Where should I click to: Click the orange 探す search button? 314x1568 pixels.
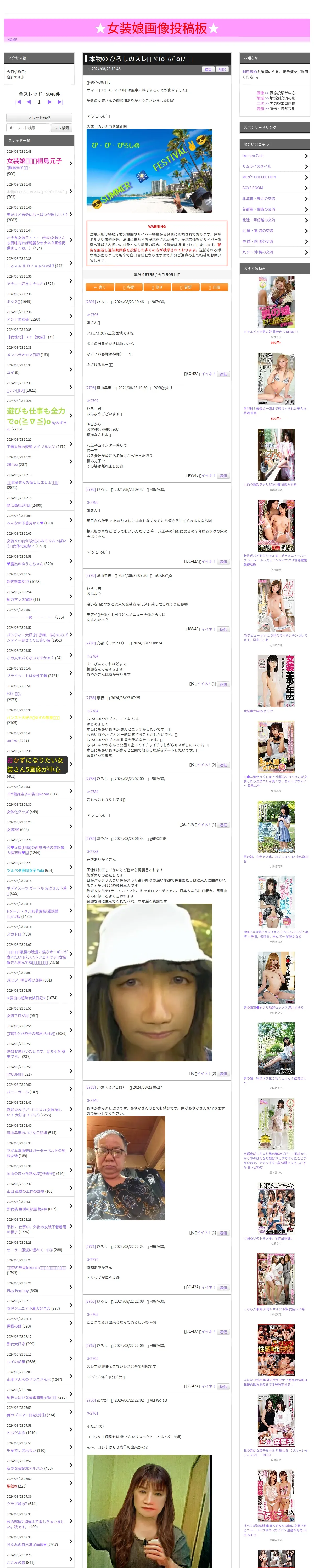tap(157, 287)
